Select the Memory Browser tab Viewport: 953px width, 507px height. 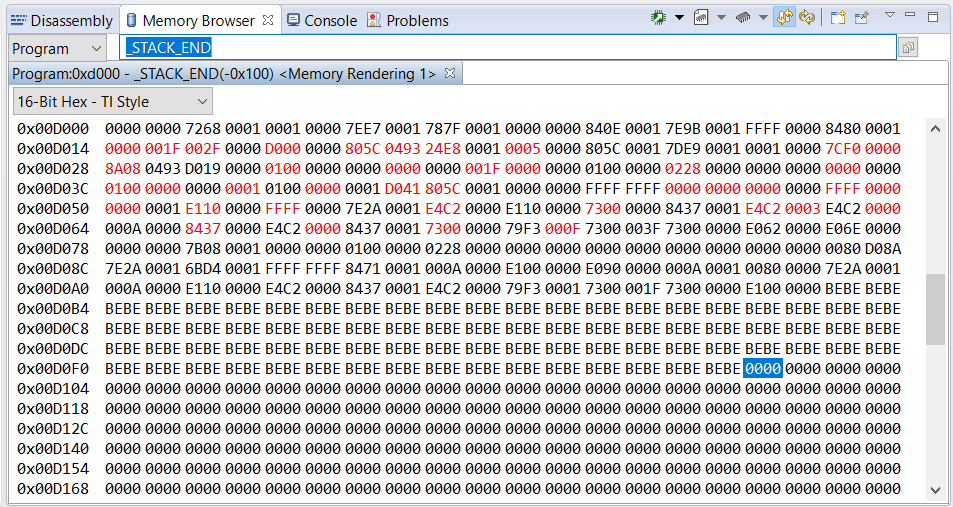198,21
